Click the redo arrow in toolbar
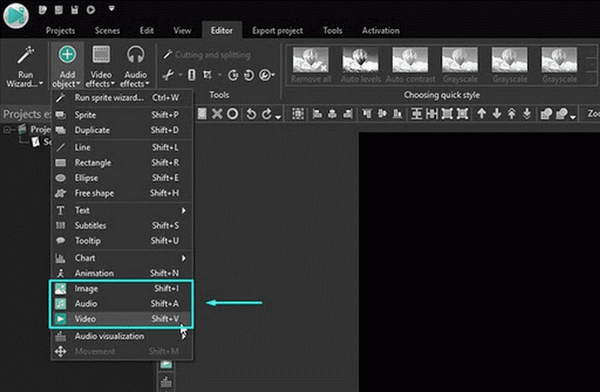This screenshot has height=392, width=600. 267,114
